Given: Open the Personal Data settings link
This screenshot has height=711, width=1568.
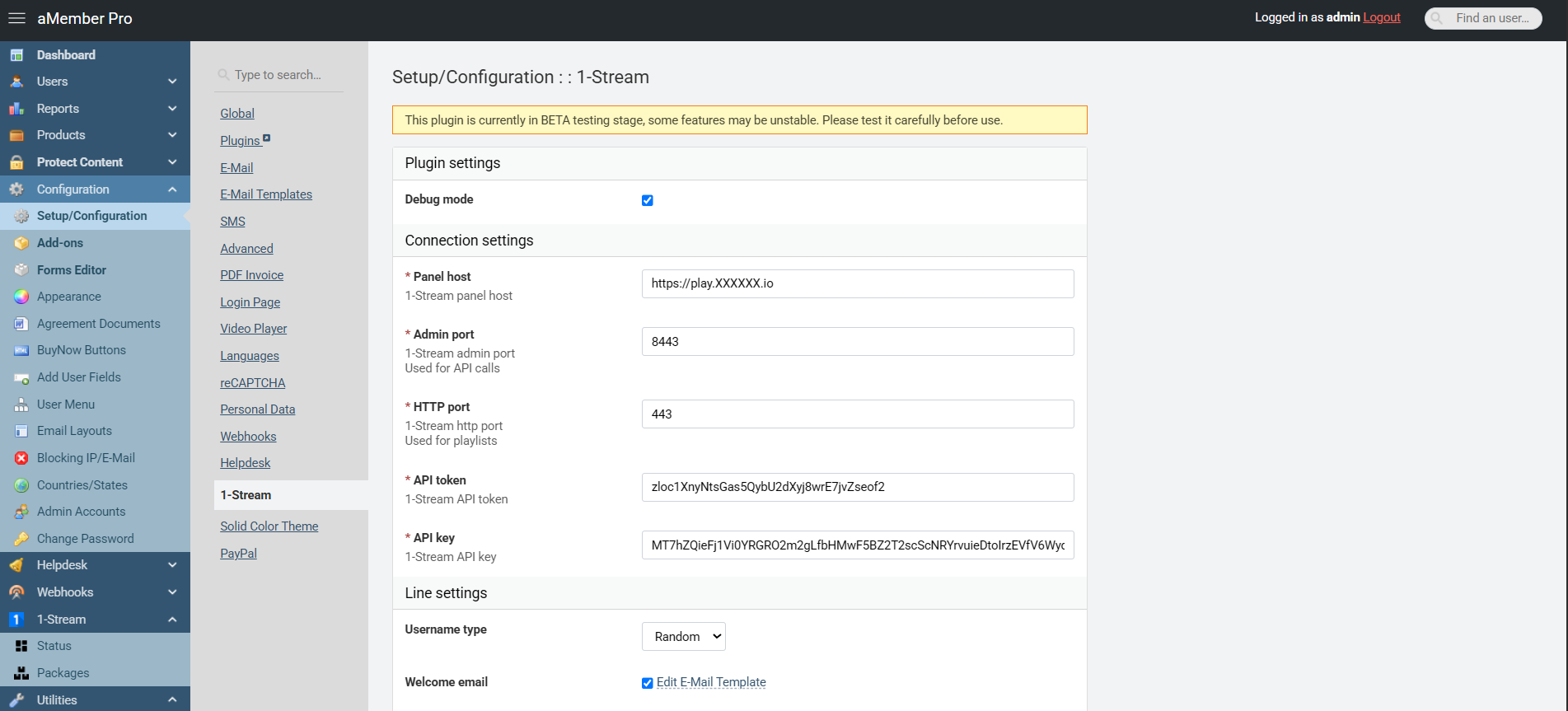Looking at the screenshot, I should coord(258,409).
